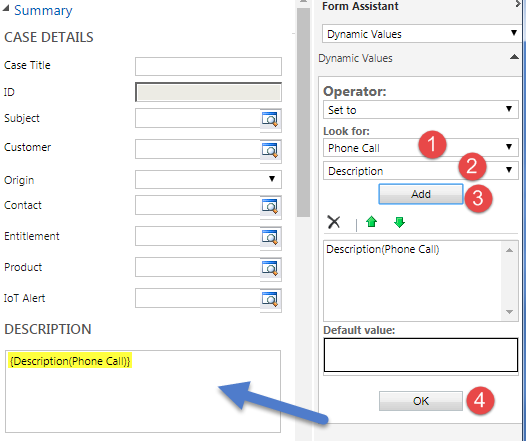Open the Contact lookup icon

click(x=270, y=206)
